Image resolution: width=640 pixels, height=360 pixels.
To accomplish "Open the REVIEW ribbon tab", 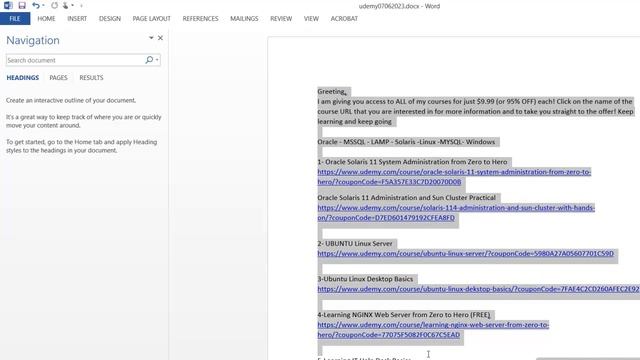I will tap(281, 19).
